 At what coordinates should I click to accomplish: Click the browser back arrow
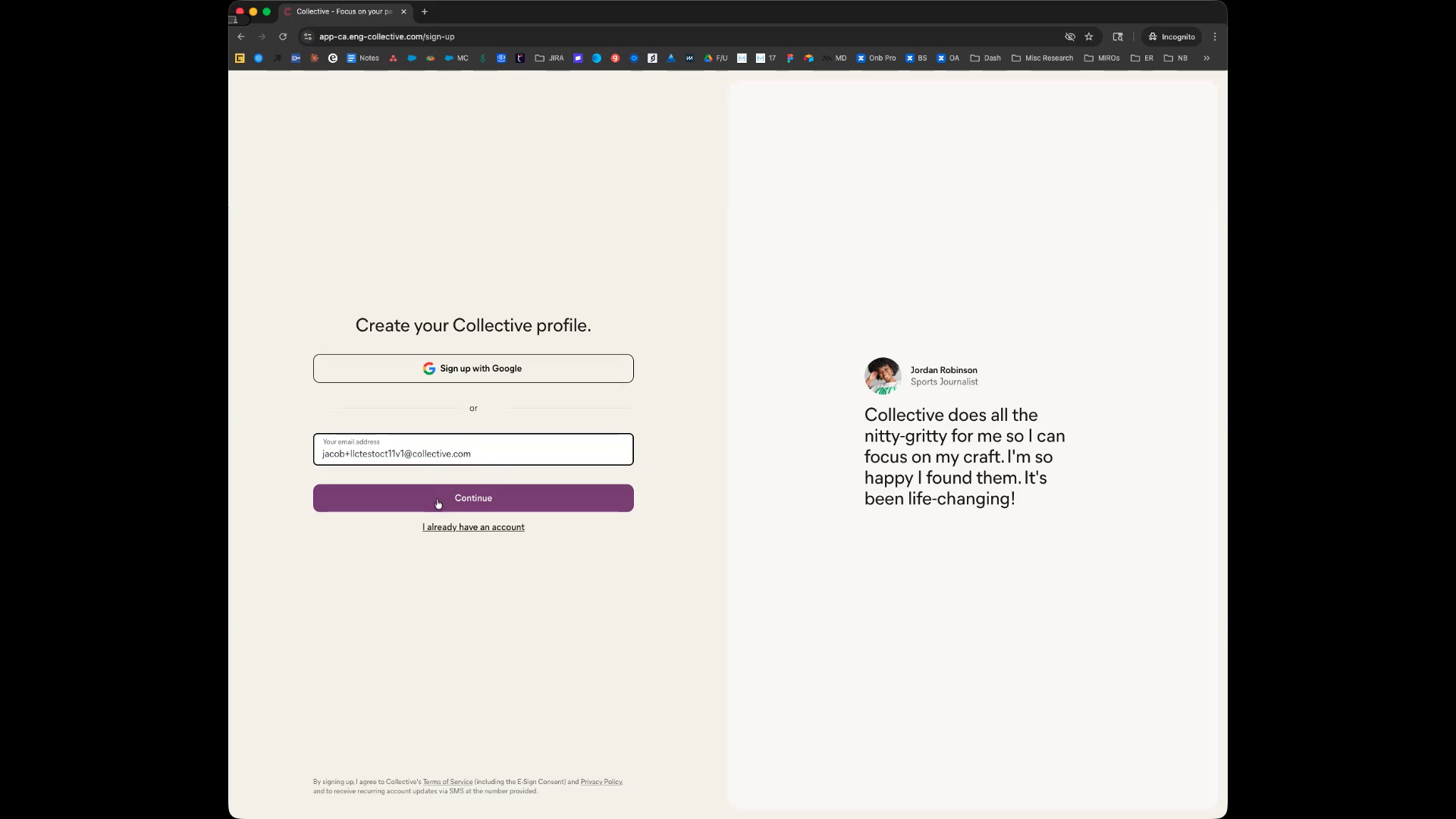coord(241,36)
